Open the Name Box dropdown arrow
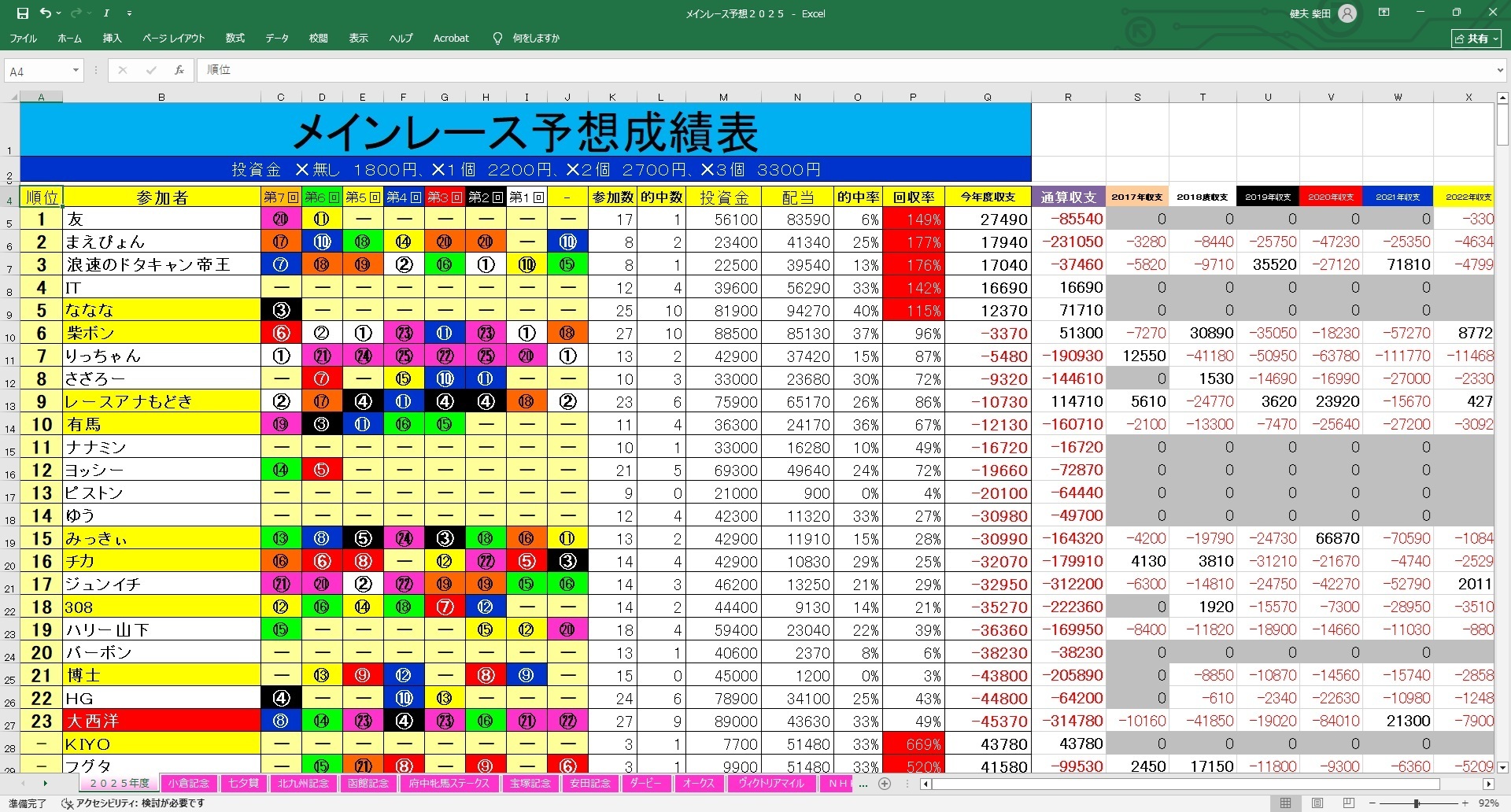The image size is (1511, 812). pyautogui.click(x=76, y=71)
